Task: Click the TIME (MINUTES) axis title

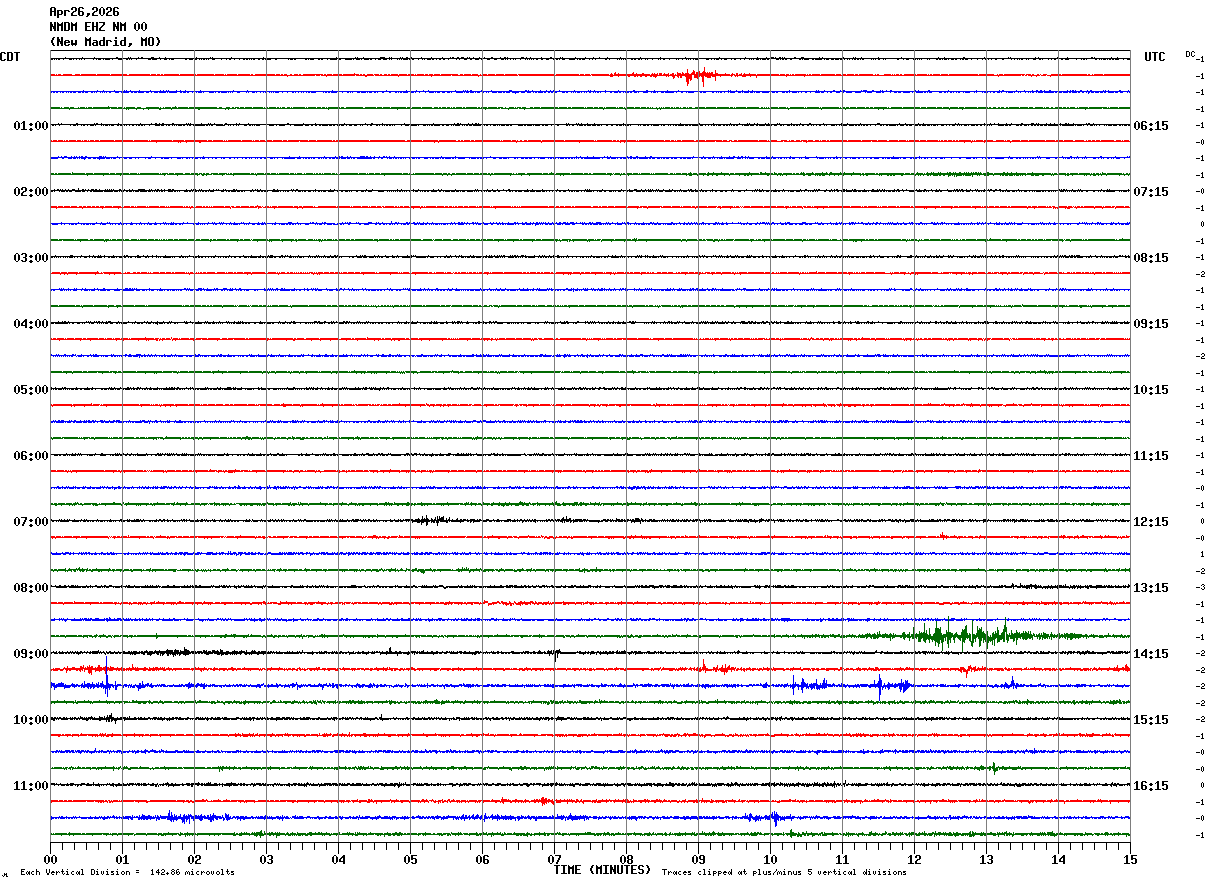Action: point(602,870)
